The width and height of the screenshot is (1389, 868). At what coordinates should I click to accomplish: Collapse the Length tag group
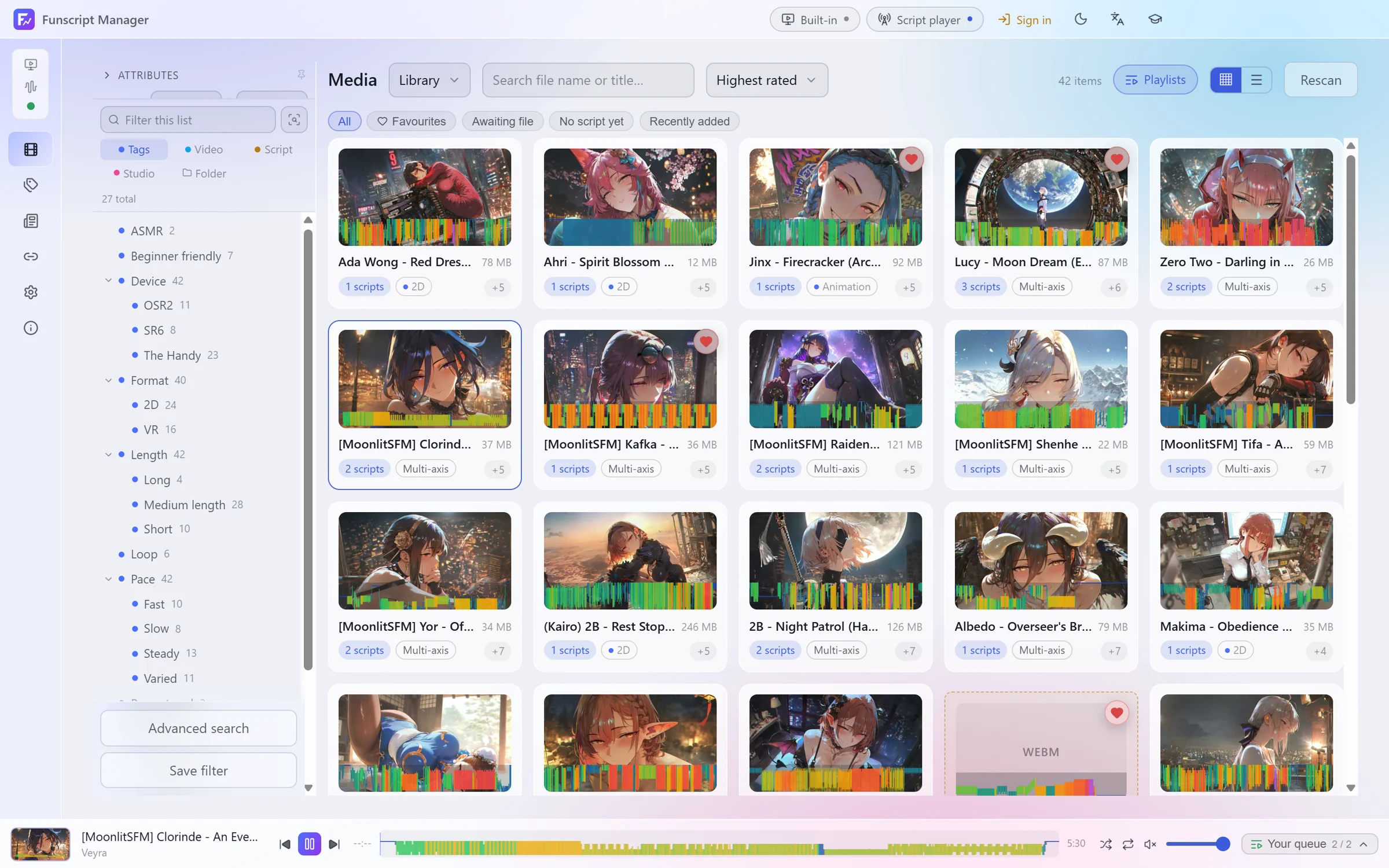[x=108, y=455]
